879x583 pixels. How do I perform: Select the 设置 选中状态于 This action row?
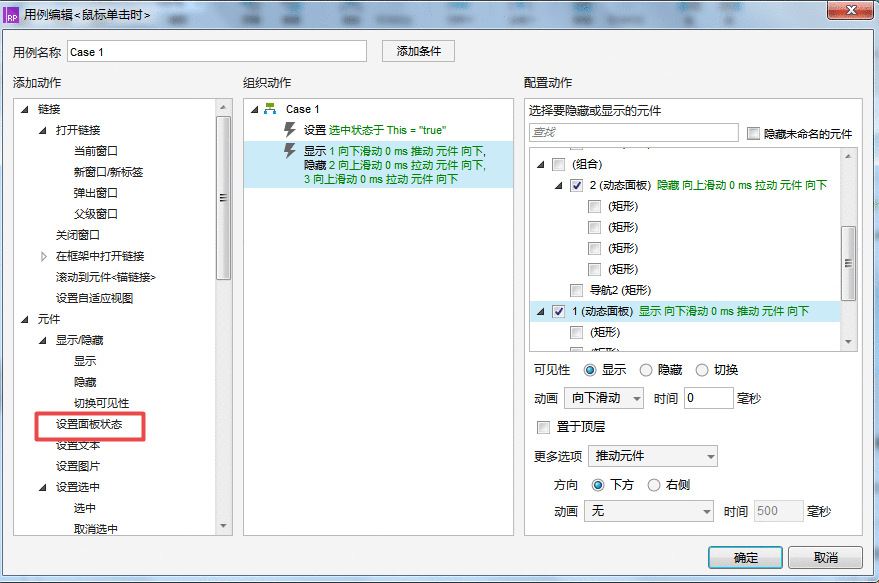(x=378, y=130)
